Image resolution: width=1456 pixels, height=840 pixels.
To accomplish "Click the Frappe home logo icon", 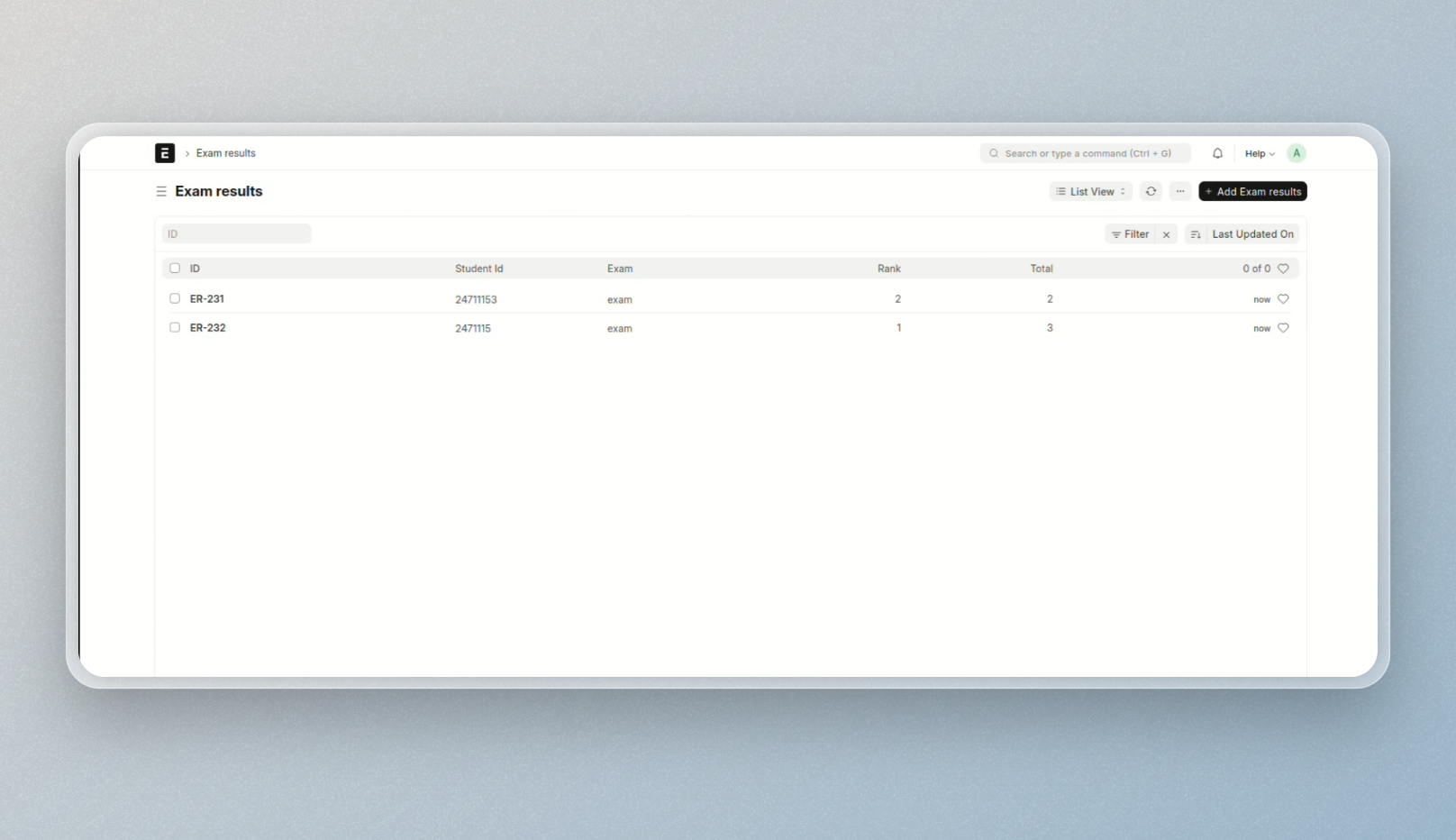I will (x=165, y=153).
